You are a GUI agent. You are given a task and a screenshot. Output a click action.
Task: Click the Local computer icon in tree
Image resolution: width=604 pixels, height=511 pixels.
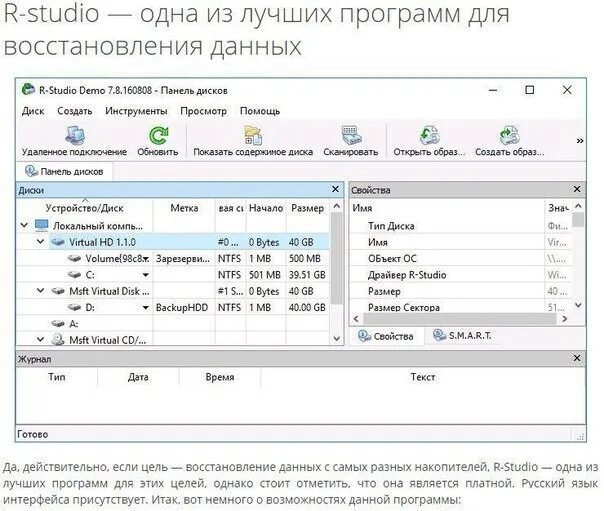pyautogui.click(x=41, y=225)
